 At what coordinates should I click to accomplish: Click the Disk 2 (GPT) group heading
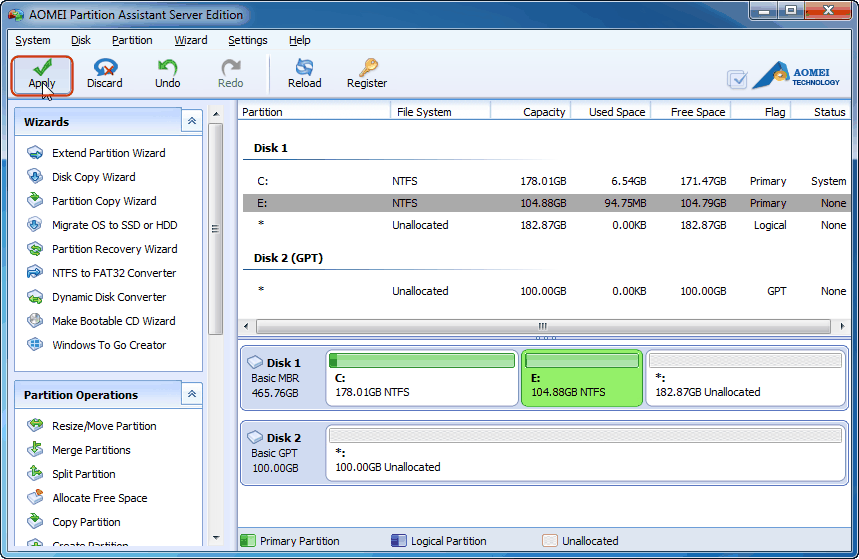tap(288, 258)
